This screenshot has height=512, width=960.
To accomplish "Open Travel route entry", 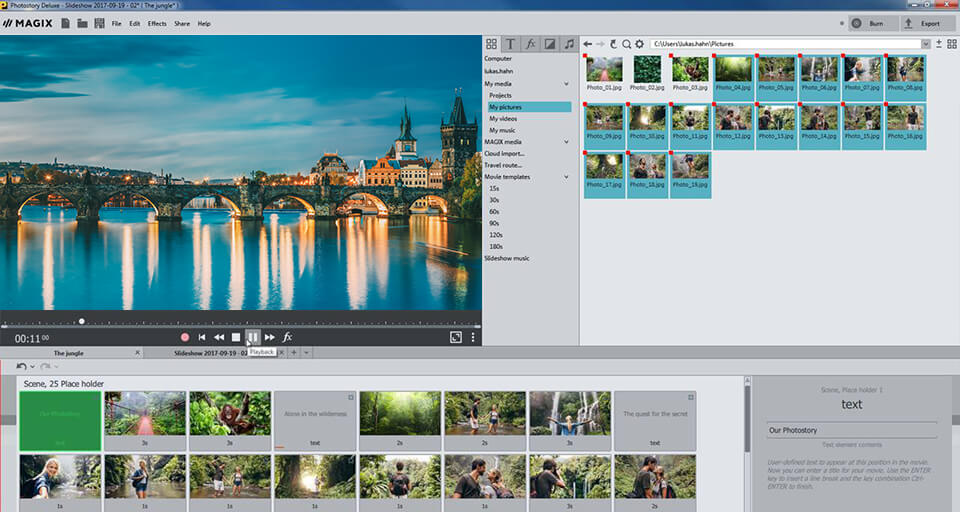I will click(503, 165).
